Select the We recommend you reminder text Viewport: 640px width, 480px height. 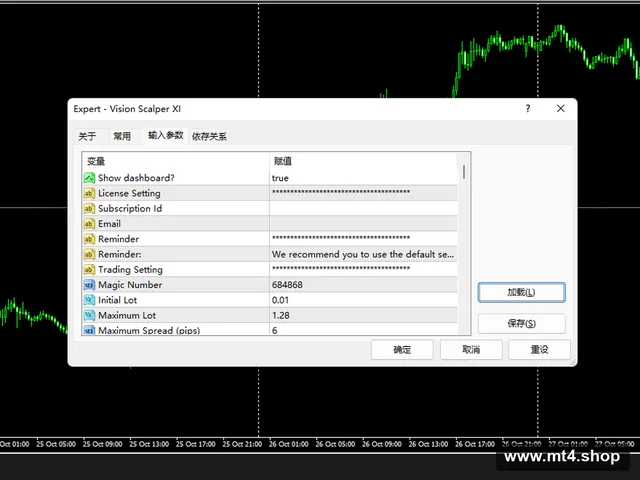point(363,254)
